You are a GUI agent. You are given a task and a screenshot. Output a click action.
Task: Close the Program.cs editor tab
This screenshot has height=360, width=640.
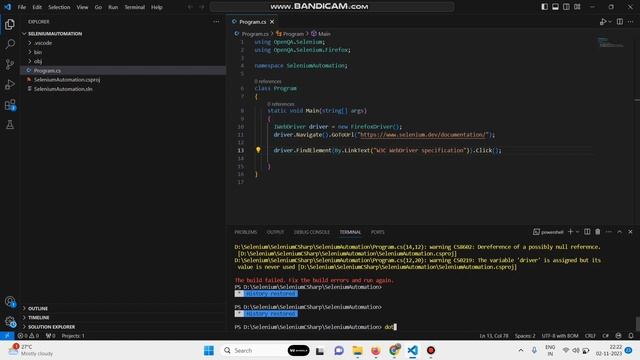[272, 22]
